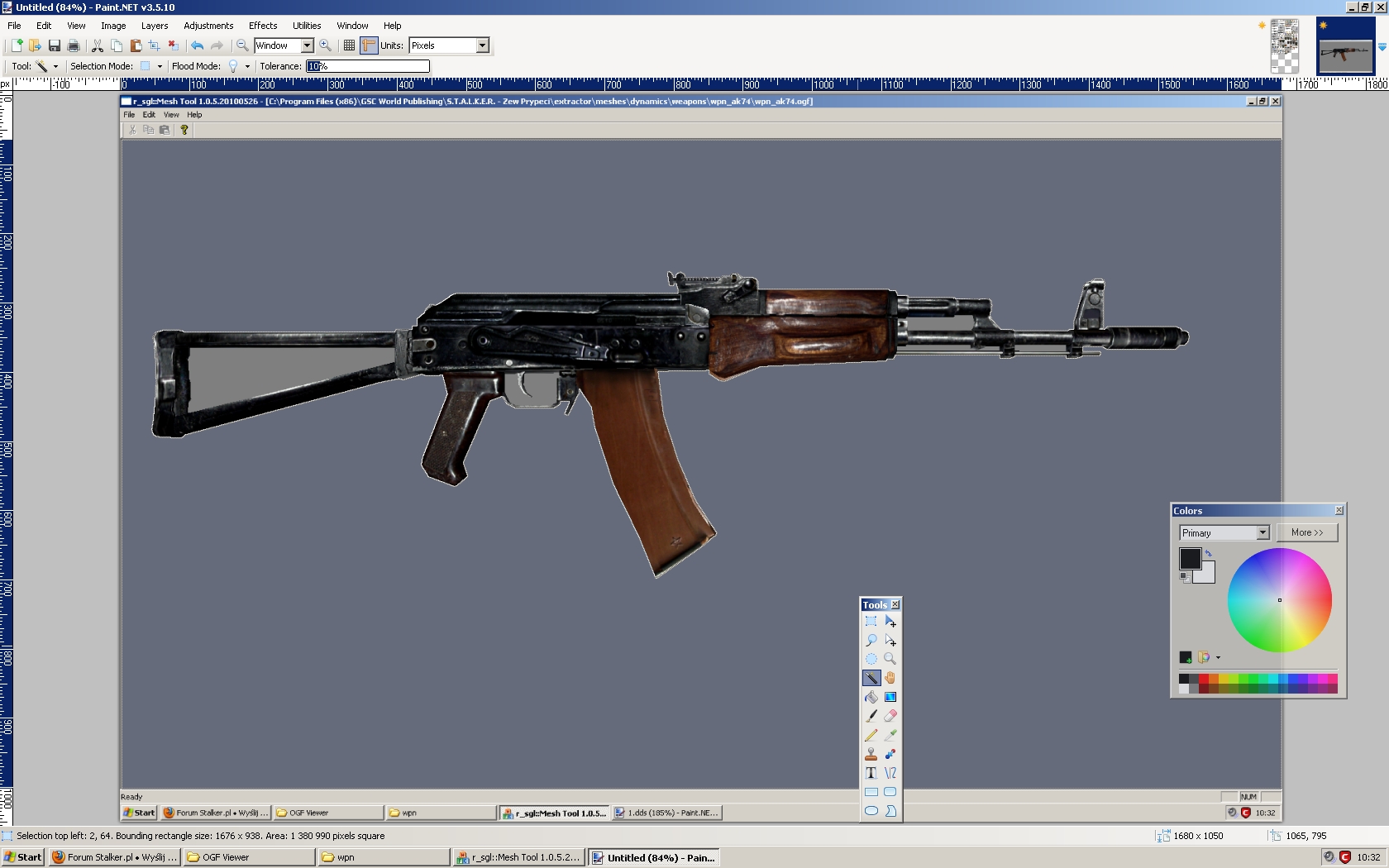Click the Deselect toolbar icon
Screen dimensions: 1389x868
tap(174, 45)
